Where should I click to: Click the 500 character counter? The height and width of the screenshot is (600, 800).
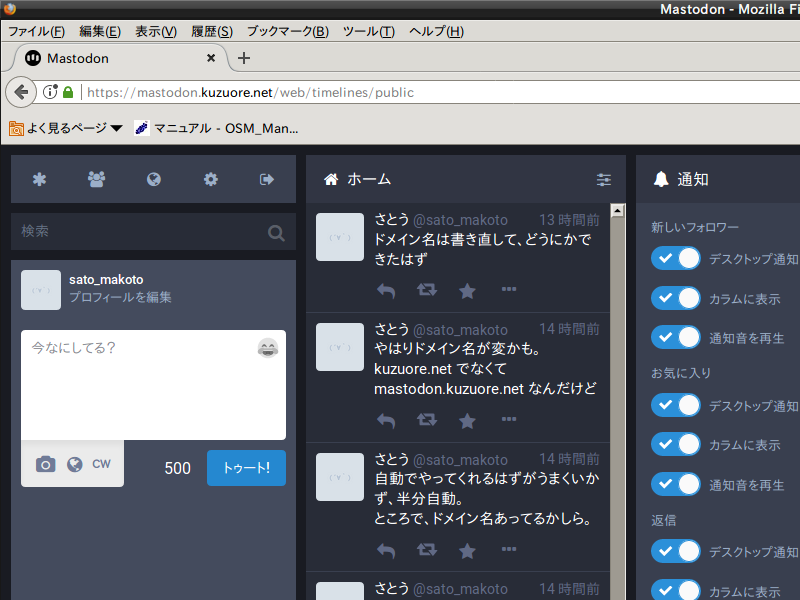(178, 468)
